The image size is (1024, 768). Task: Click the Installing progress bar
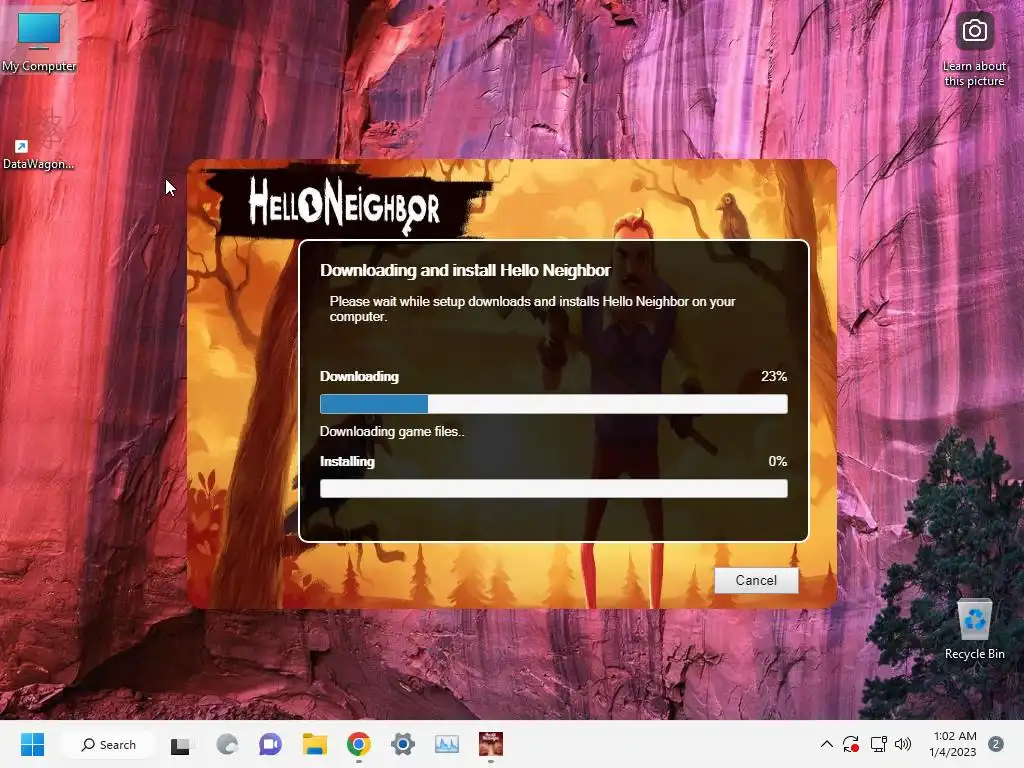(x=553, y=488)
